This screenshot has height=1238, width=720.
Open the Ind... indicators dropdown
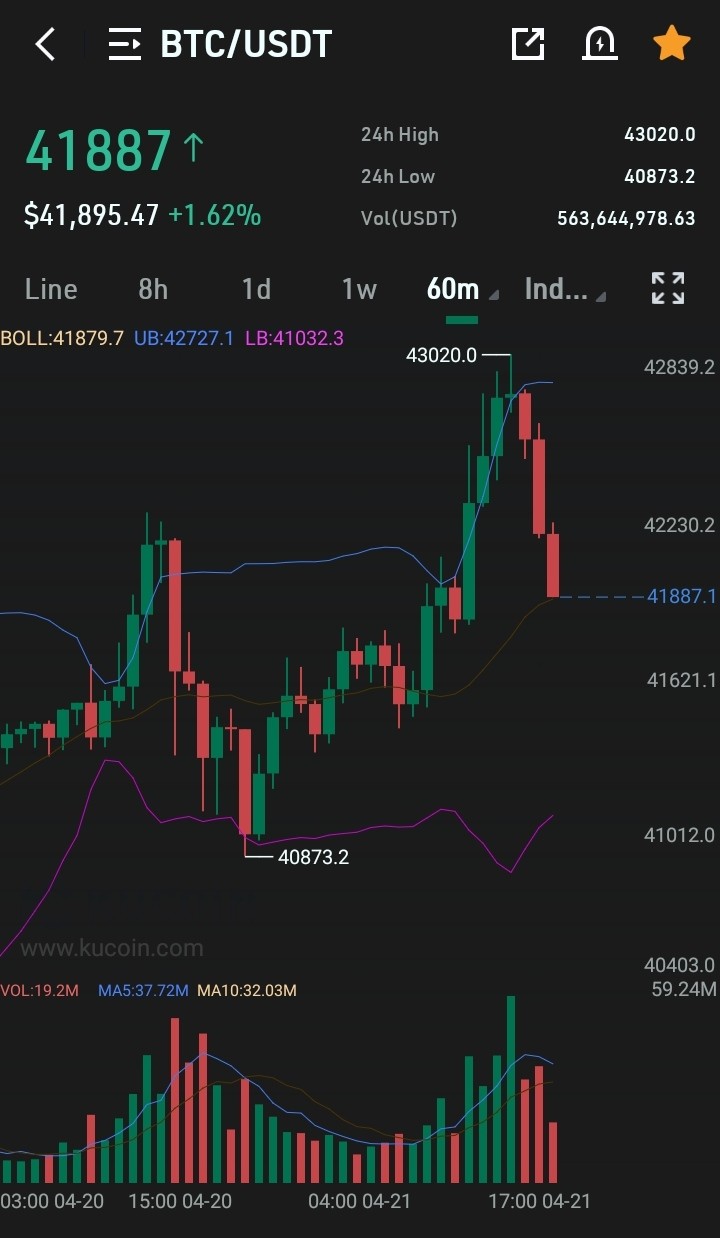565,289
